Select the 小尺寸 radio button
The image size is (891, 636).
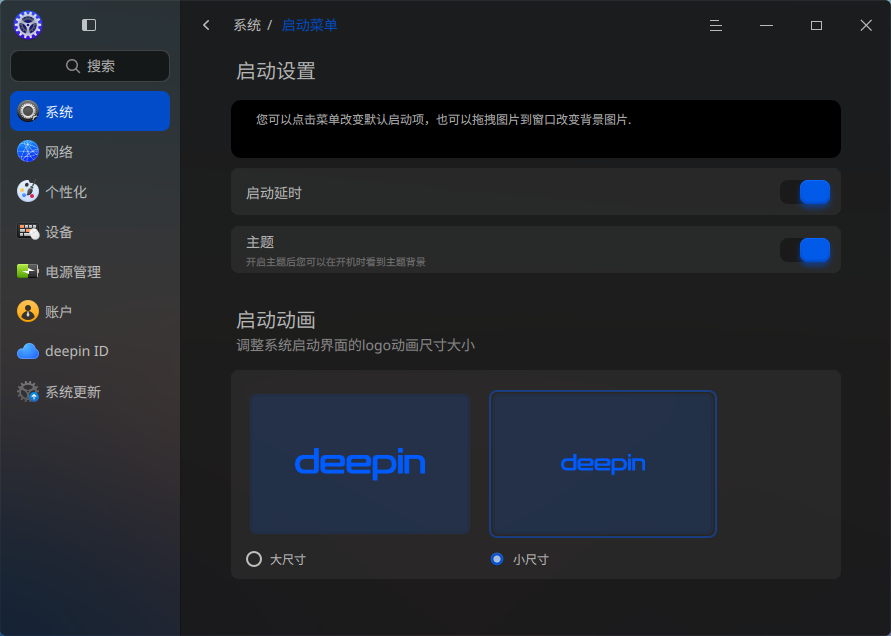pyautogui.click(x=497, y=559)
